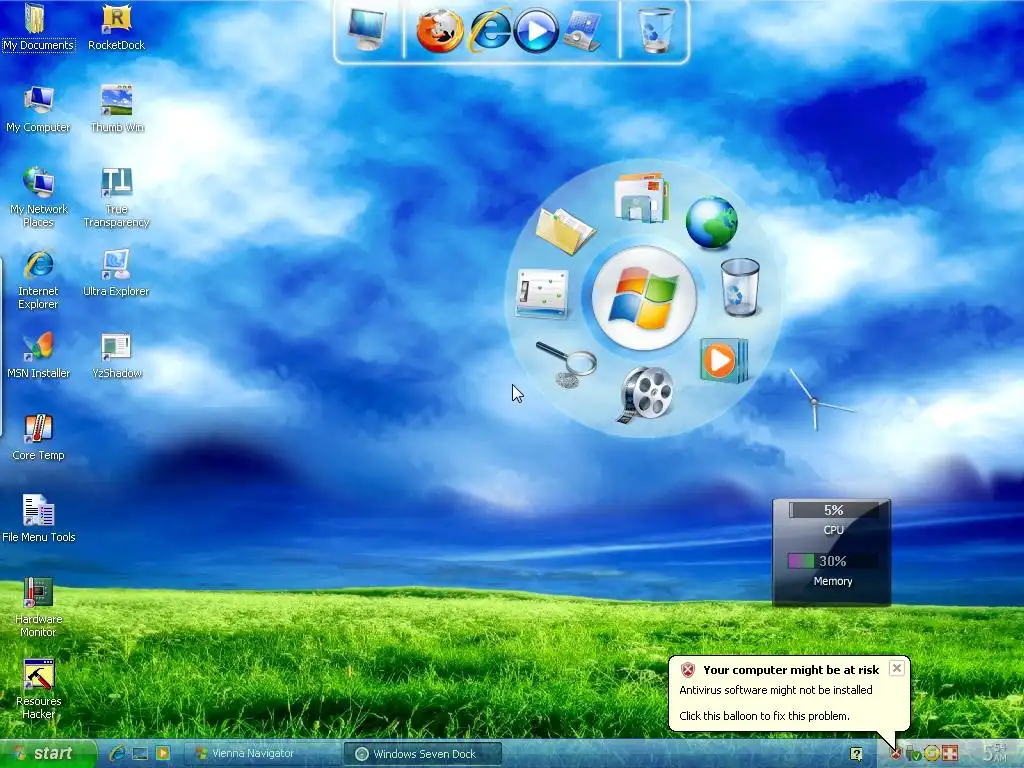The width and height of the screenshot is (1024, 768).
Task: Click the computer monitor icon in top dock
Action: tap(366, 29)
